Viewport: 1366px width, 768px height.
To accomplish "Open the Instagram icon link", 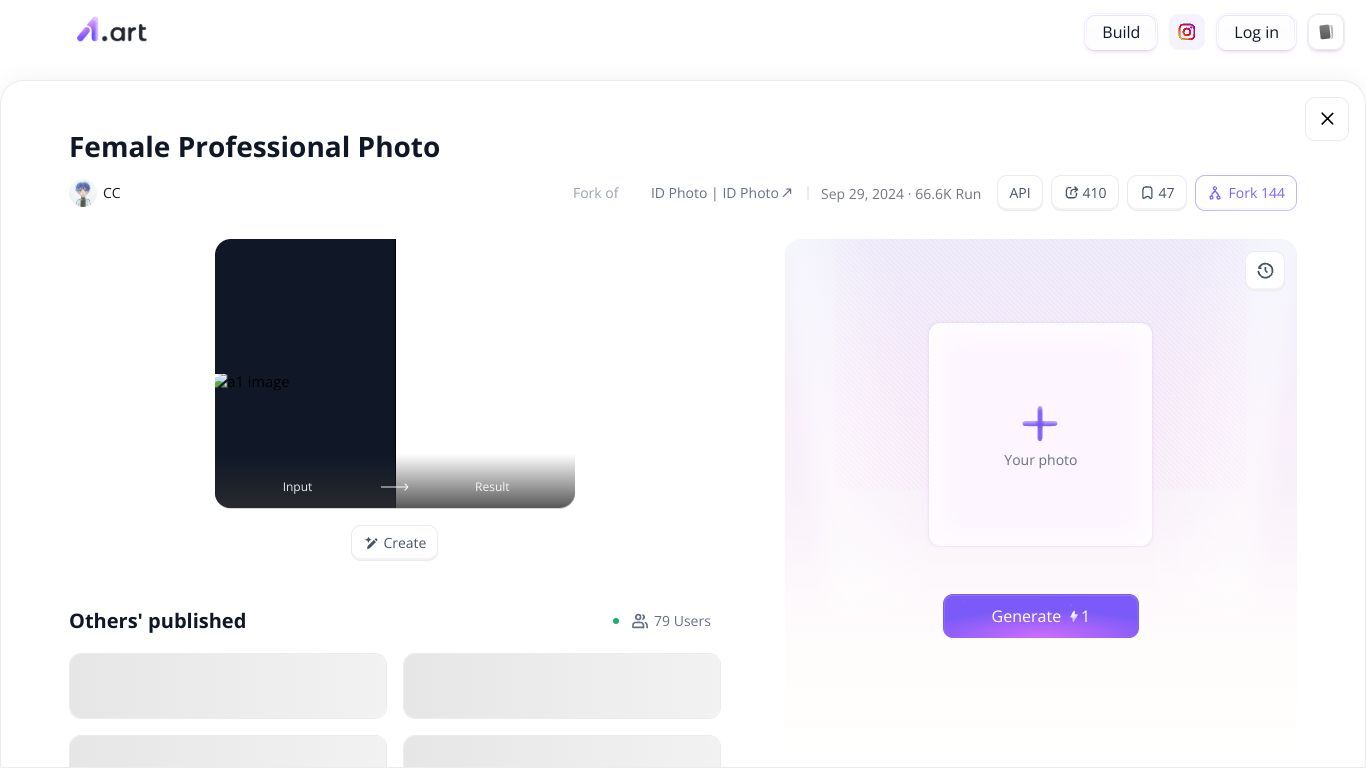I will [1187, 32].
